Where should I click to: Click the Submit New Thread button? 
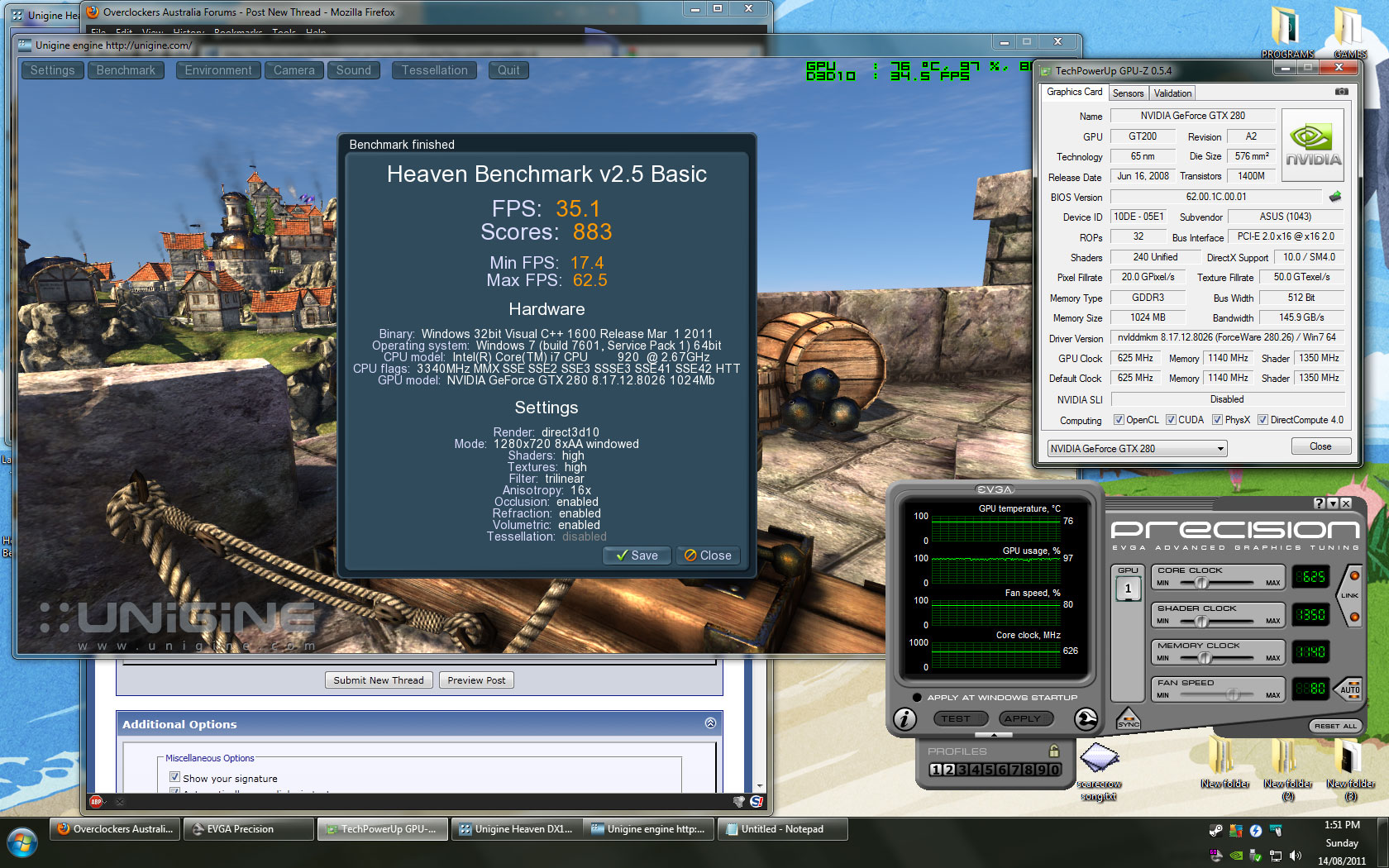pos(378,680)
